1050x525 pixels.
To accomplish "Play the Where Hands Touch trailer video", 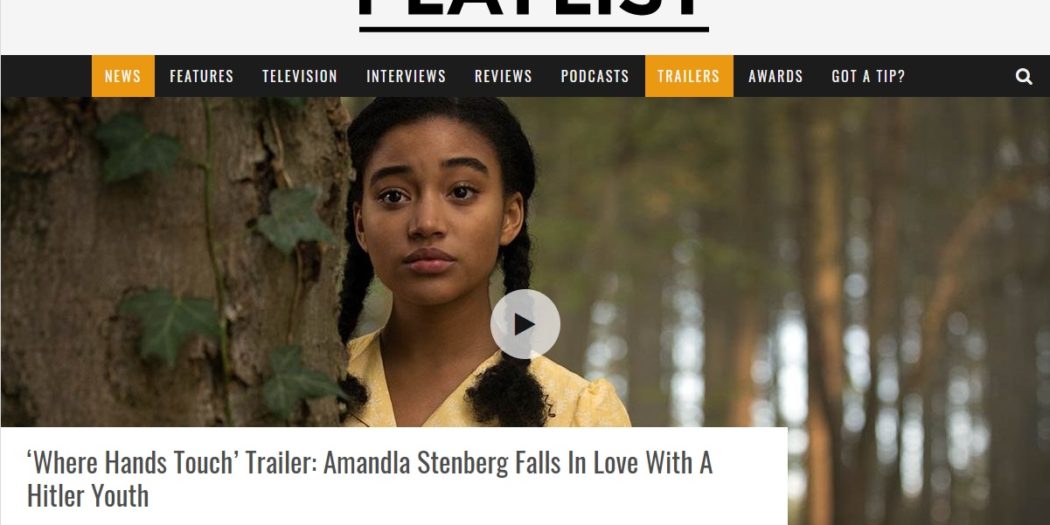I will [525, 324].
